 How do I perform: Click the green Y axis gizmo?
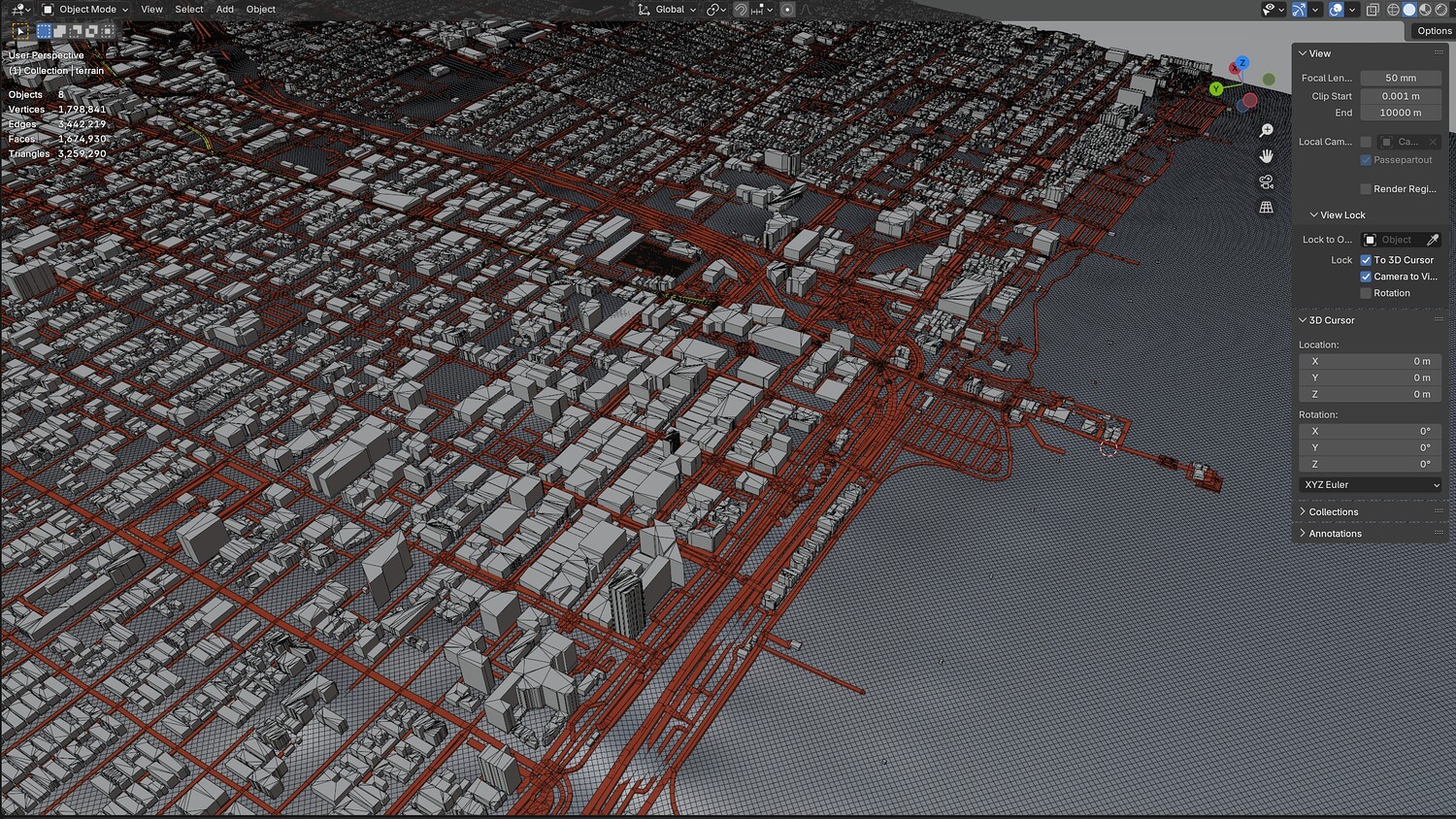pyautogui.click(x=1216, y=89)
